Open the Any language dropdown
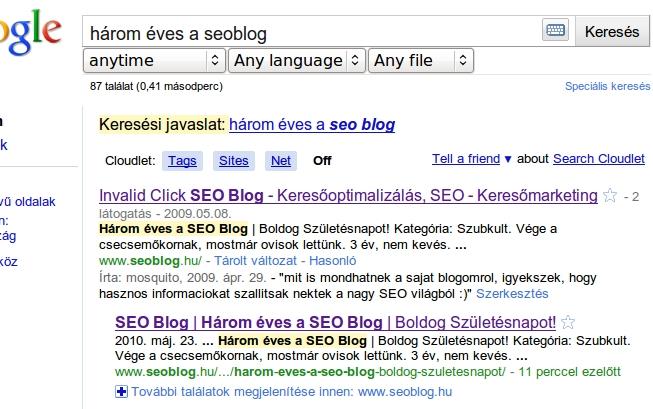 click(x=297, y=60)
